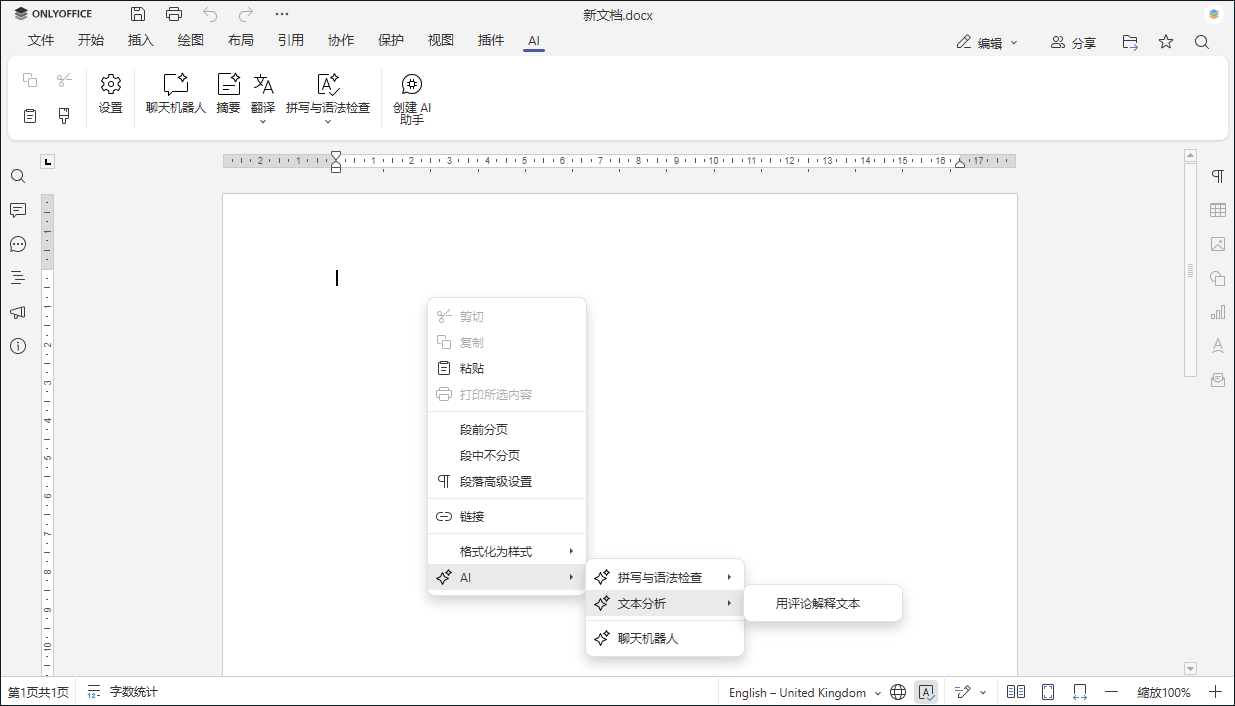Image resolution: width=1235 pixels, height=706 pixels.
Task: Zoom out using the minus control
Action: coord(1111,691)
